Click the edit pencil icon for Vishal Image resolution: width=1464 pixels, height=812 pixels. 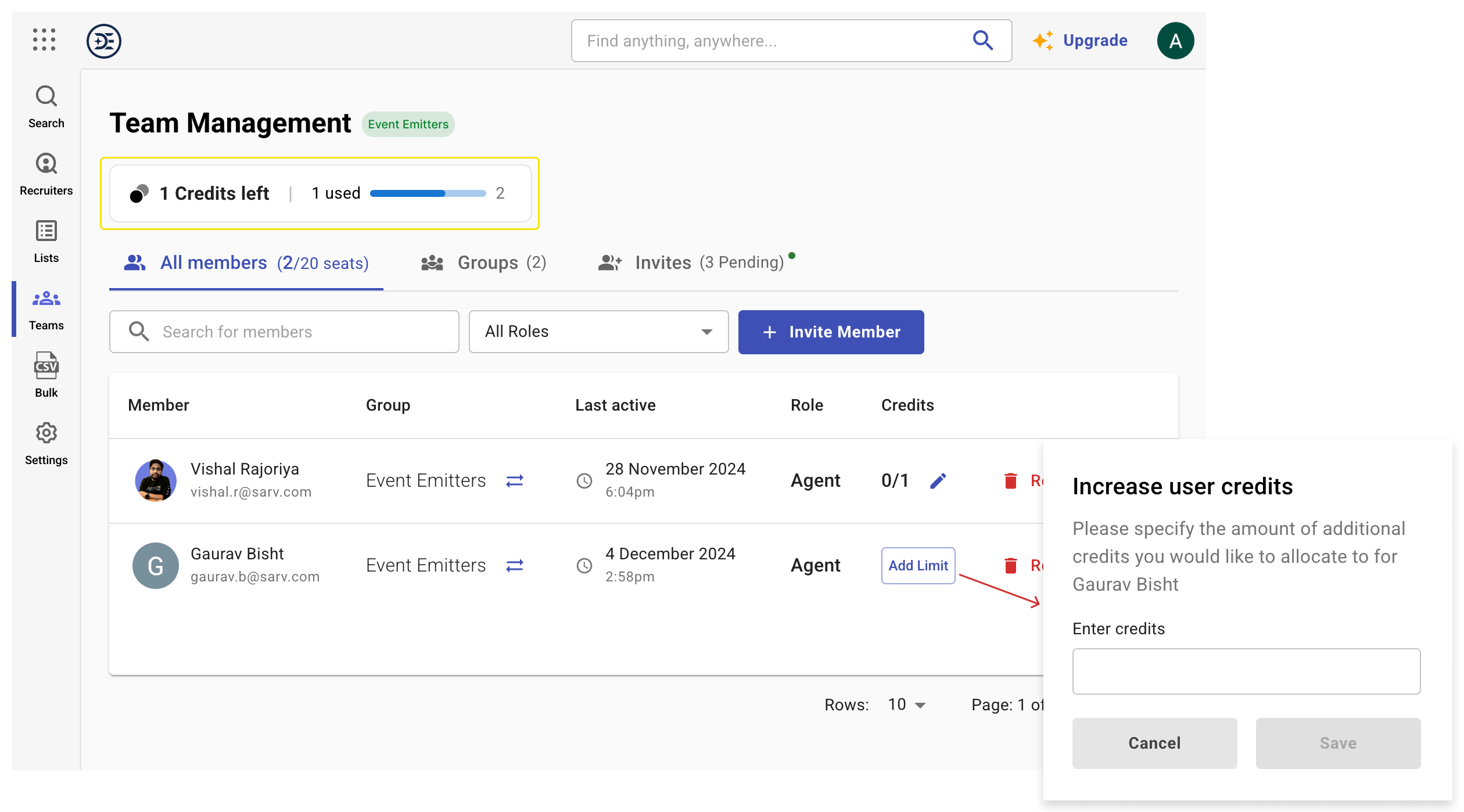coord(937,480)
